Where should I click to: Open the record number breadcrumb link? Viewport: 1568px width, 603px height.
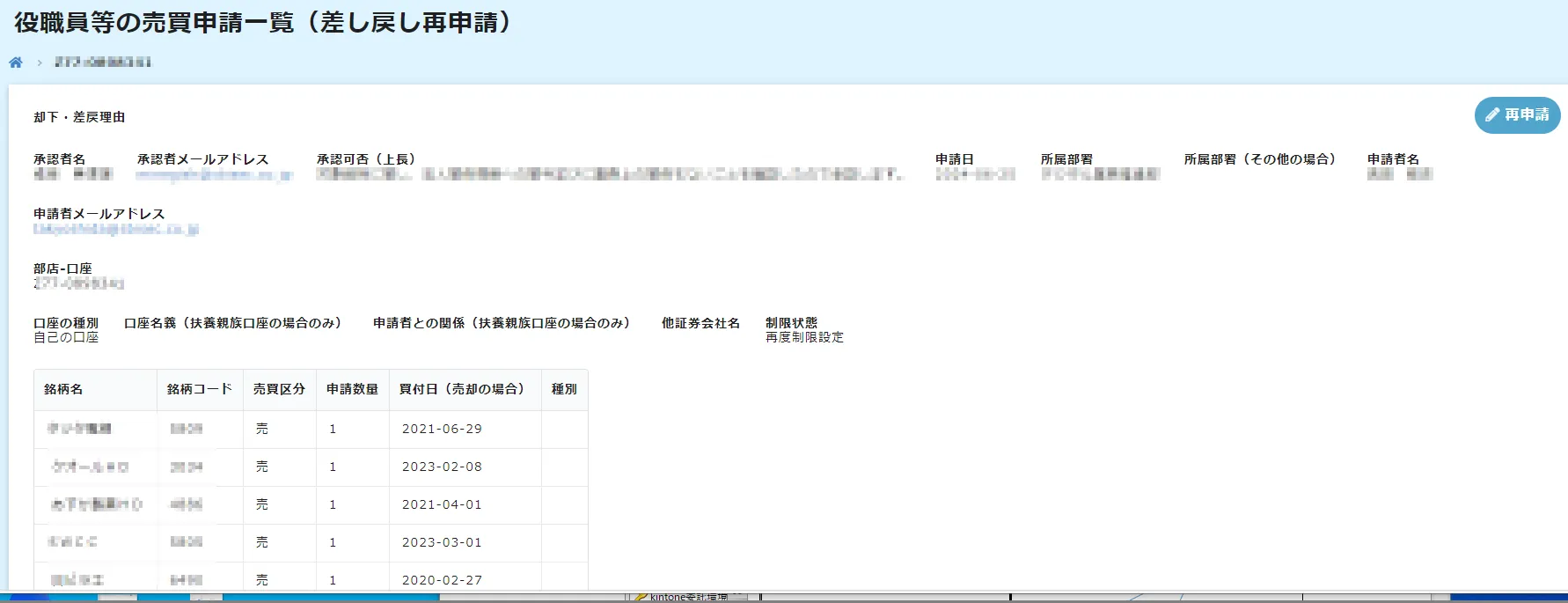(x=103, y=63)
